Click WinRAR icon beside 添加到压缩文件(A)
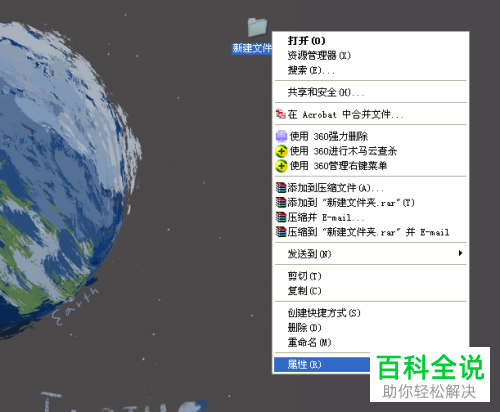Image resolution: width=500 pixels, height=412 pixels. [281, 188]
